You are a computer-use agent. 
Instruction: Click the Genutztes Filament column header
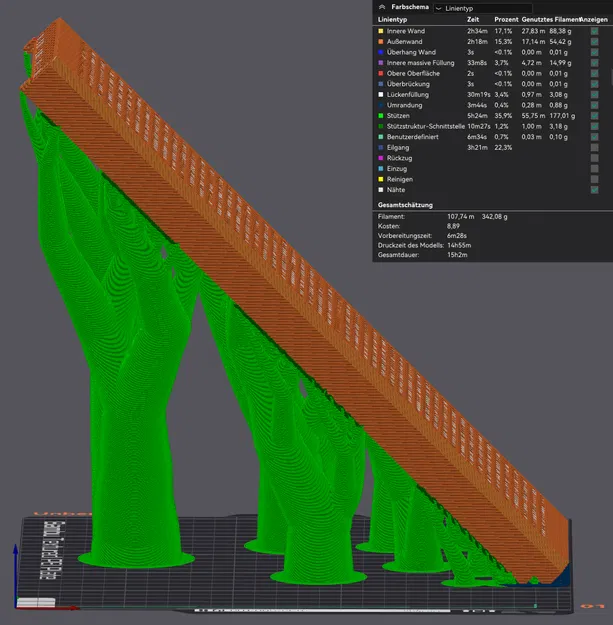pyautogui.click(x=551, y=20)
